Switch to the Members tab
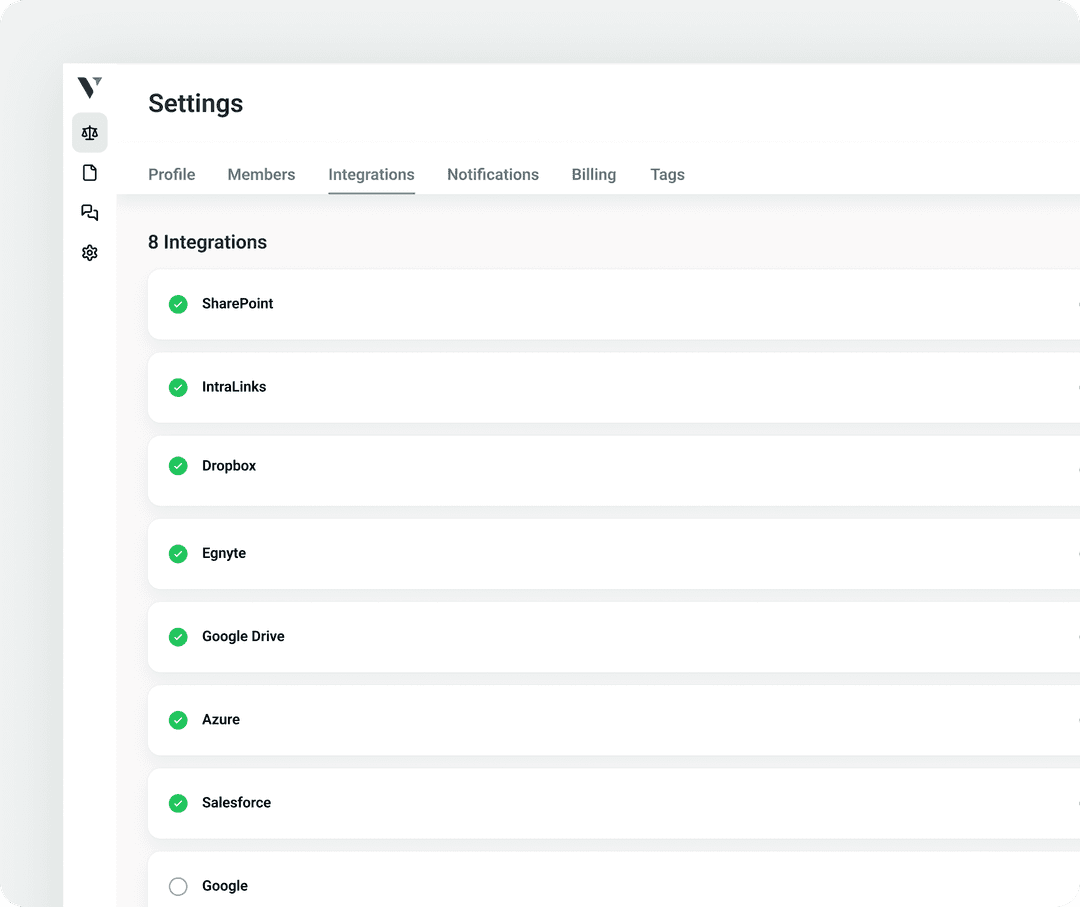Image resolution: width=1080 pixels, height=907 pixels. click(261, 175)
